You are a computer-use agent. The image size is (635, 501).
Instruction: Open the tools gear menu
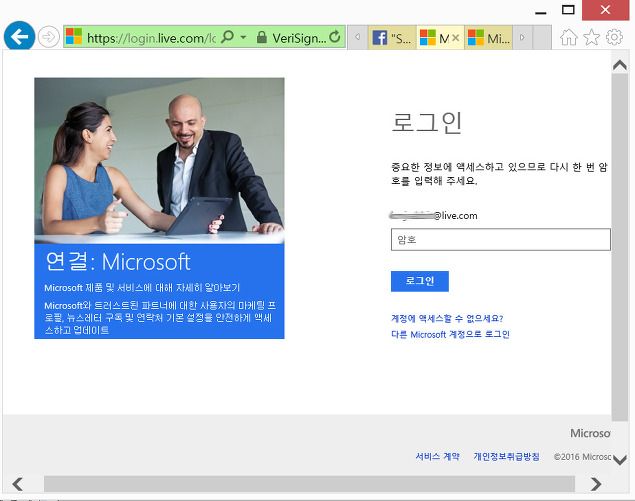click(614, 37)
